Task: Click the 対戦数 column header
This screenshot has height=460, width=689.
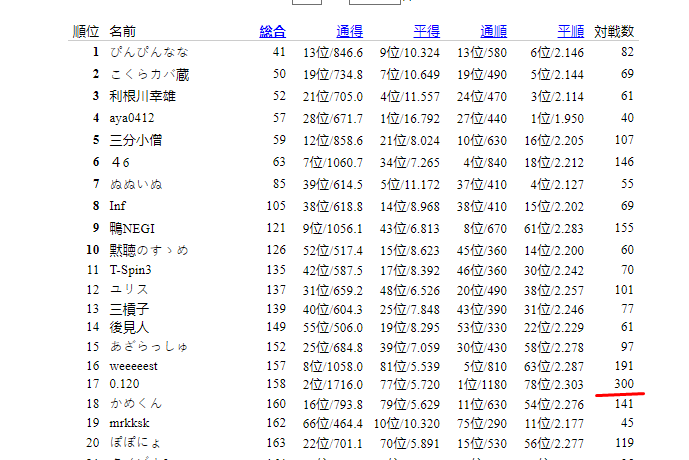Action: (x=614, y=32)
